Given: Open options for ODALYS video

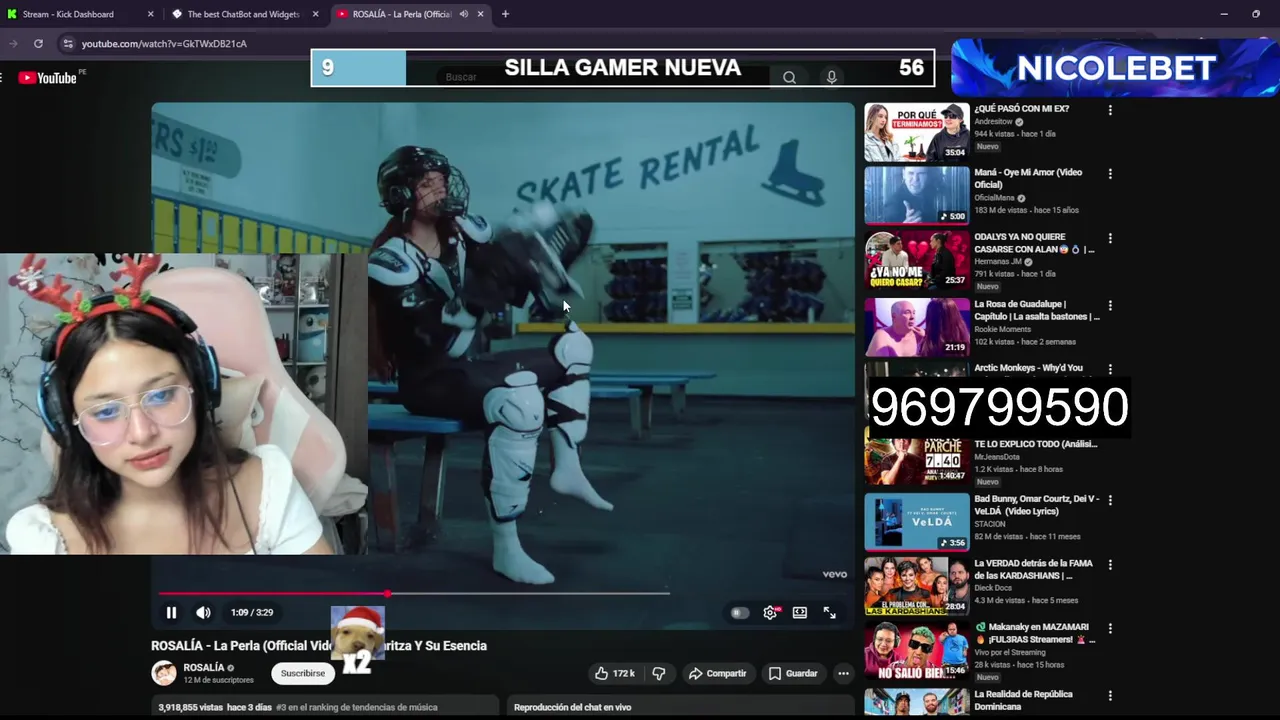Looking at the screenshot, I should (x=1110, y=239).
